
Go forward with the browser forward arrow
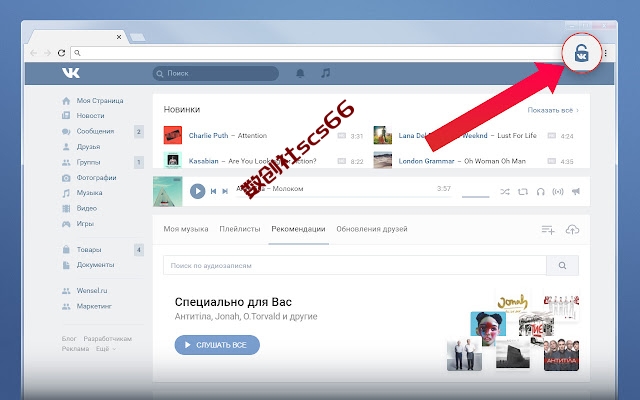pos(47,53)
